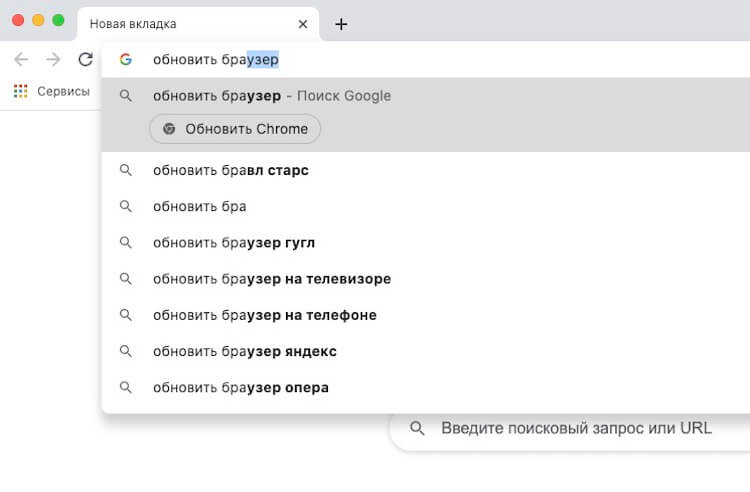
Task: Select suggestion обновить браузер гугл
Action: pyautogui.click(x=426, y=243)
